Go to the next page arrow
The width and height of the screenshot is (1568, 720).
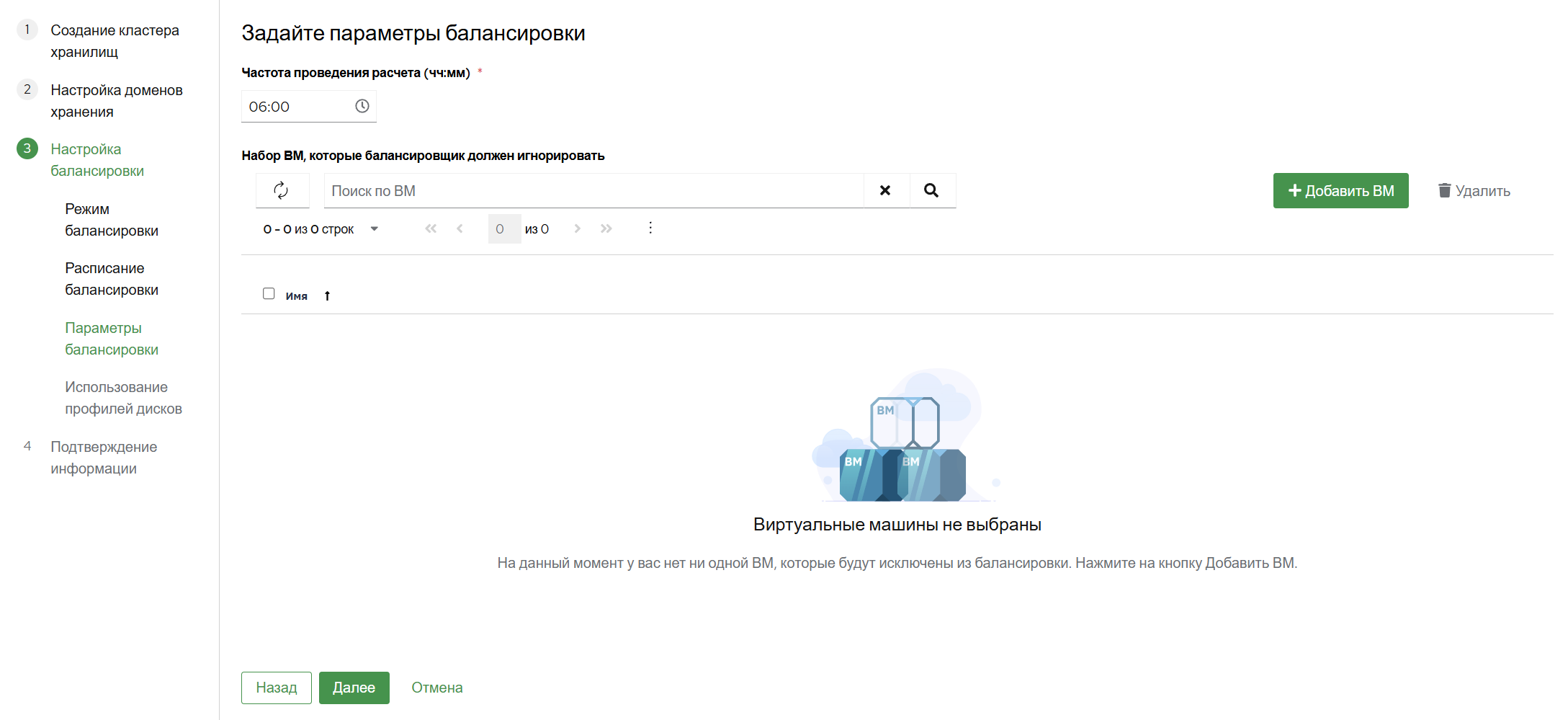pos(577,228)
